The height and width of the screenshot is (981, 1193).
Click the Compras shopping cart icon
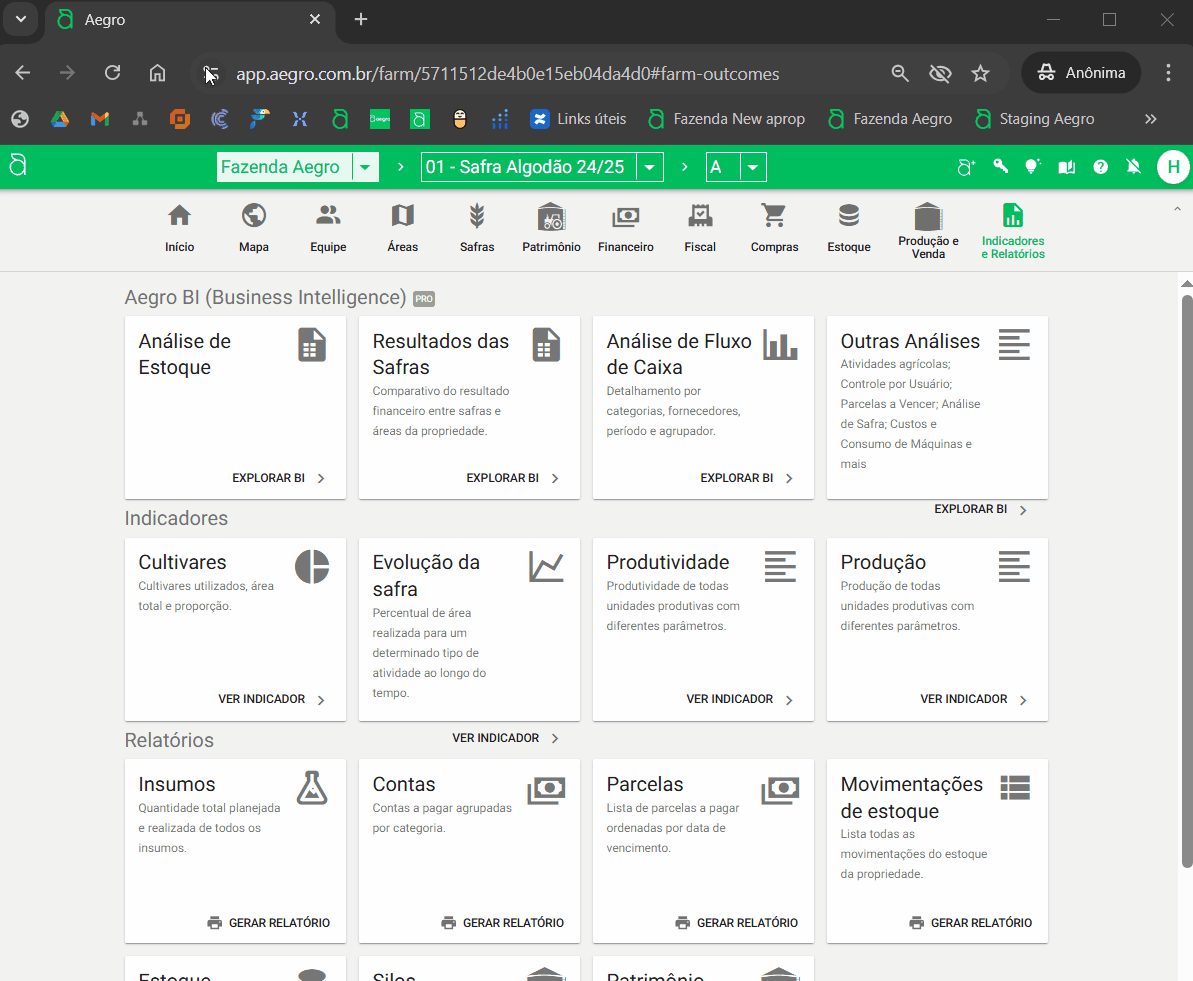(774, 216)
